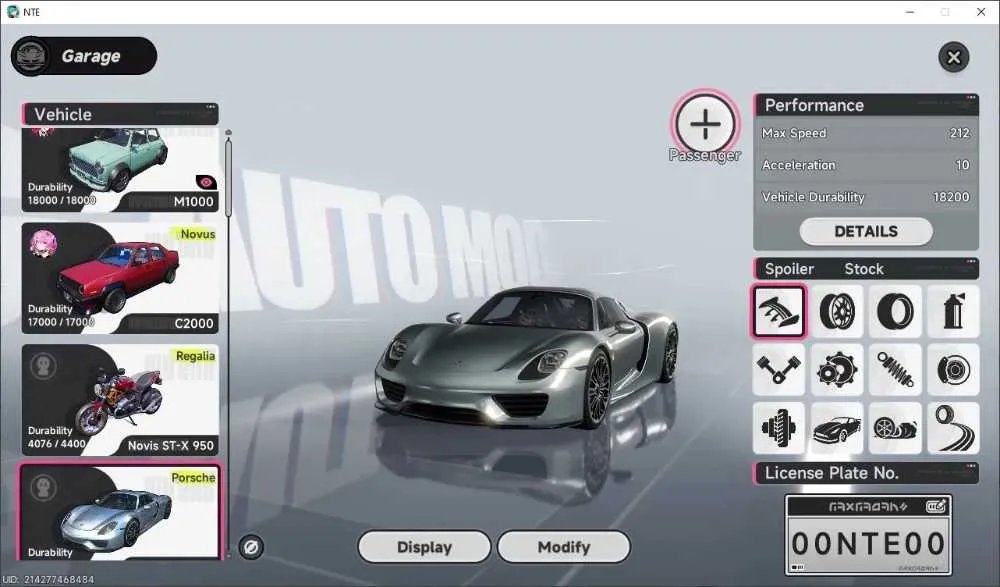Click the Max Speed value 212
The width and height of the screenshot is (1000, 587).
(x=959, y=133)
